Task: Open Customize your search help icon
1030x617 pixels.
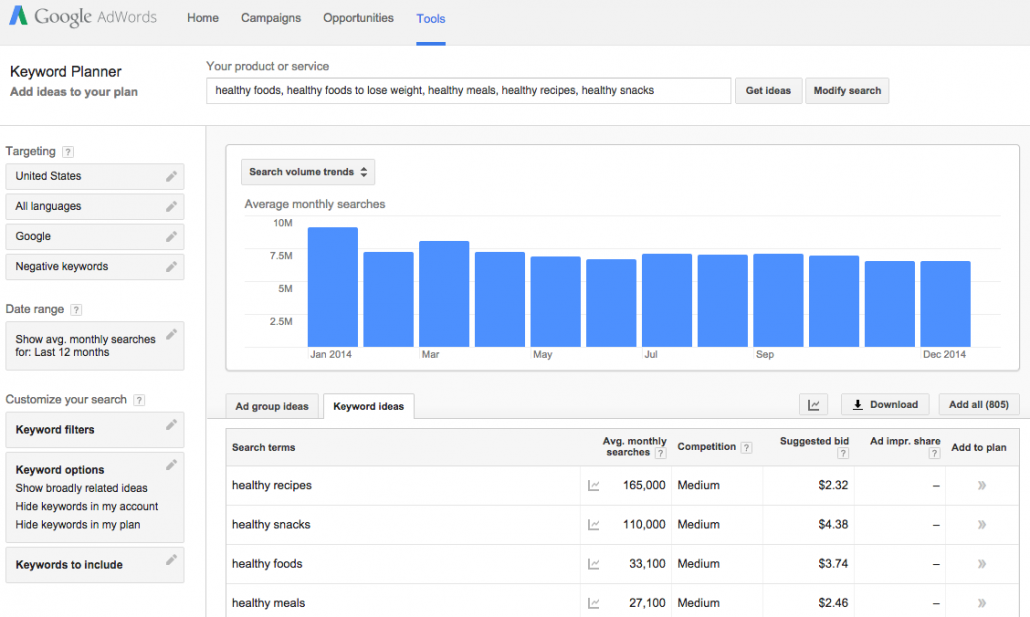Action: click(139, 400)
